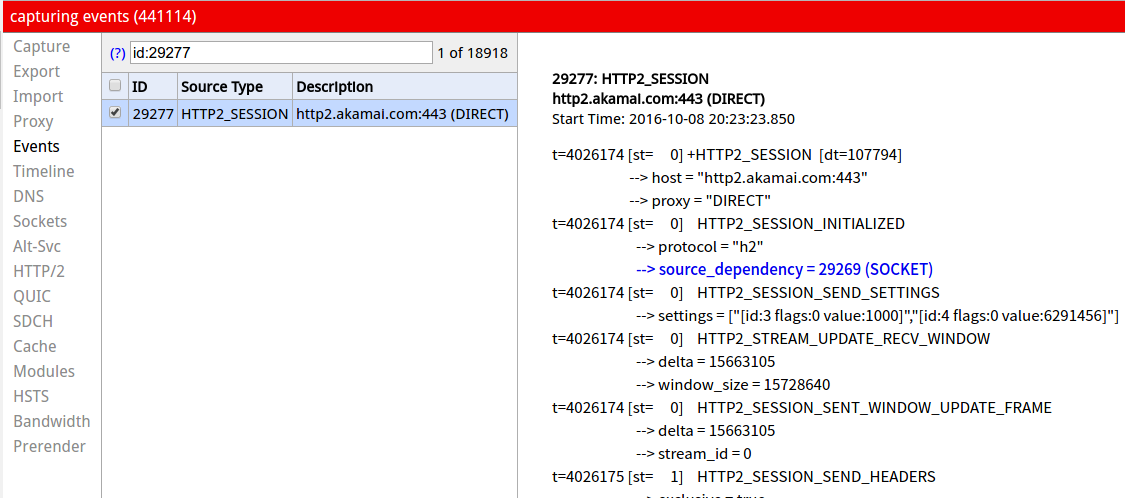The width and height of the screenshot is (1125, 498).
Task: Open the Alt-Svc tab
Action: [x=38, y=247]
